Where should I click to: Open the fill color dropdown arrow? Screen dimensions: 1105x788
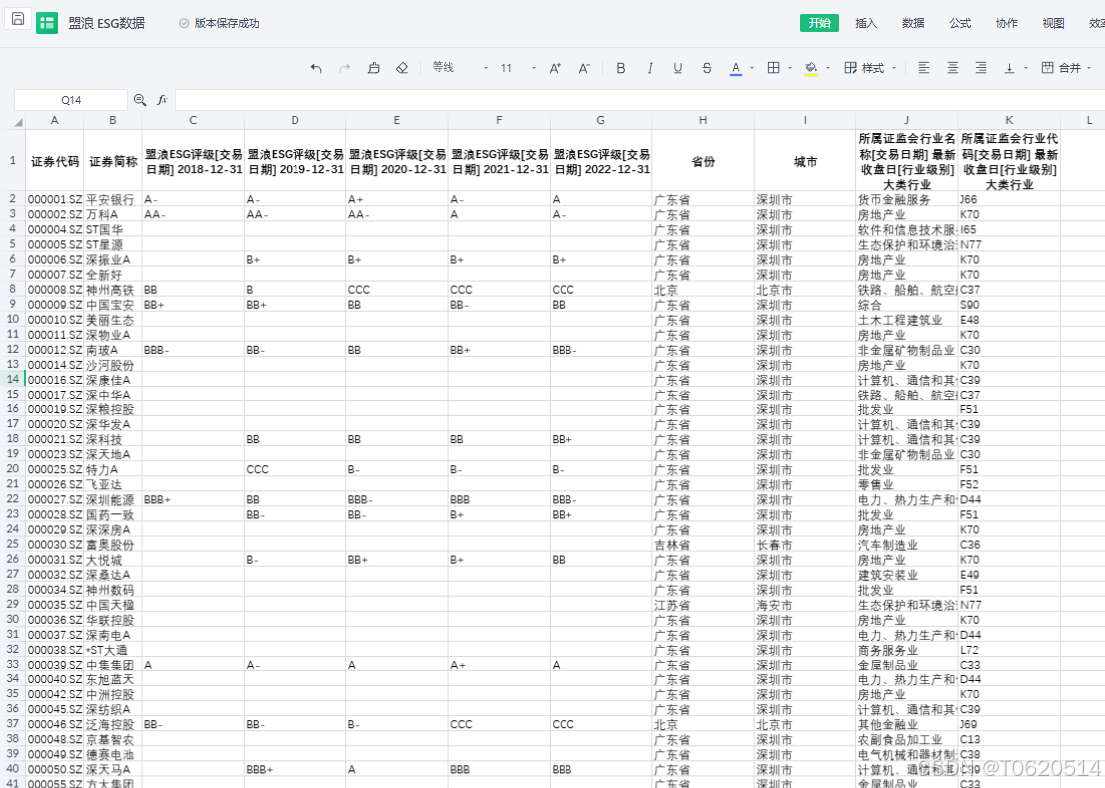[x=828, y=68]
